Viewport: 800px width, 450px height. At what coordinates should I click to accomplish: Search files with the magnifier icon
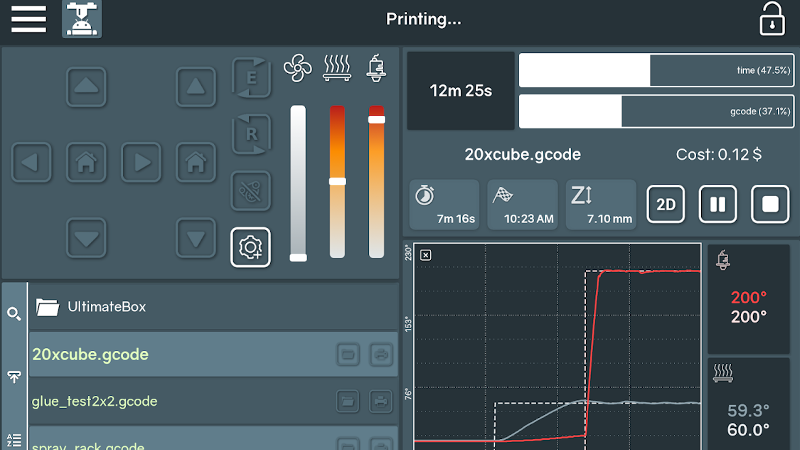14,314
